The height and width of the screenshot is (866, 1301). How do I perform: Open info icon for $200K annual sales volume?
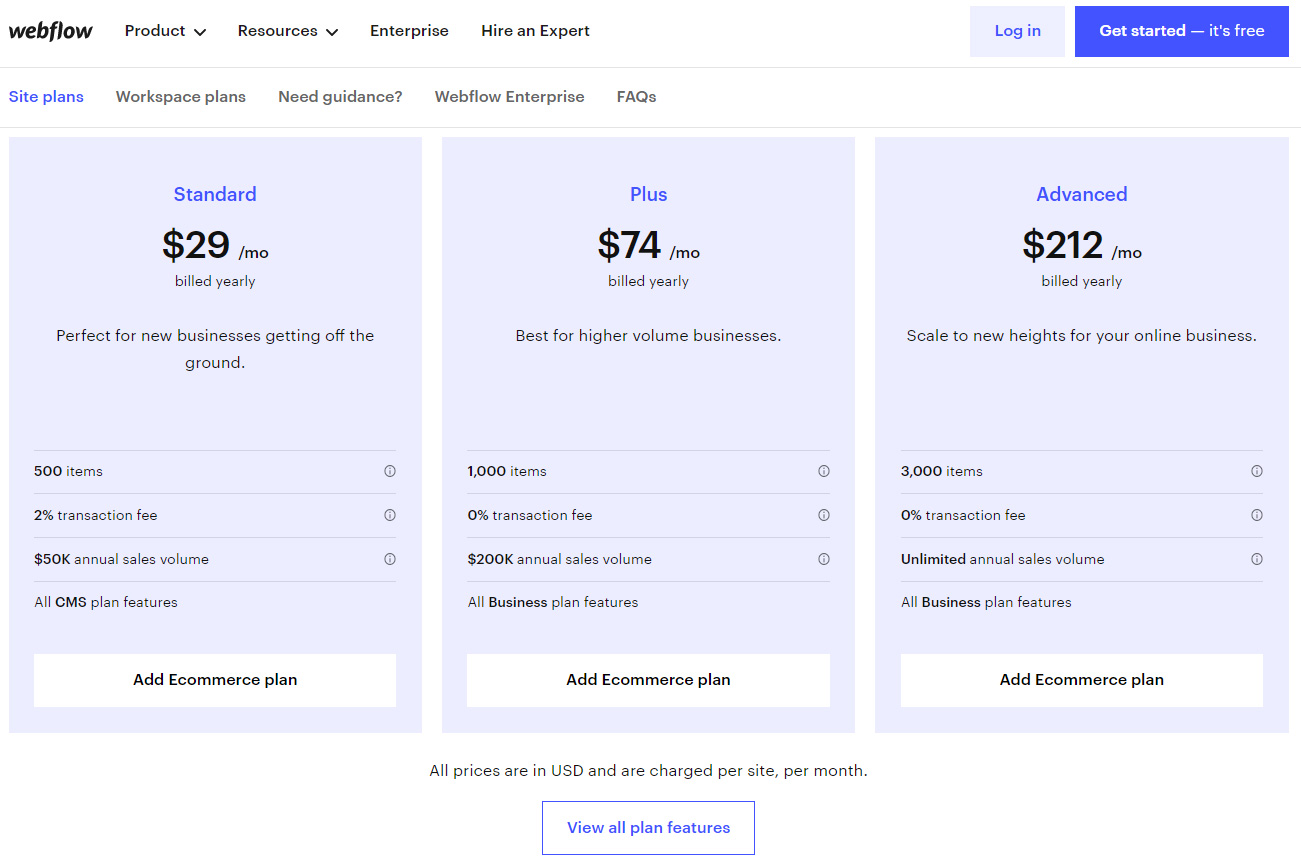[x=824, y=559]
